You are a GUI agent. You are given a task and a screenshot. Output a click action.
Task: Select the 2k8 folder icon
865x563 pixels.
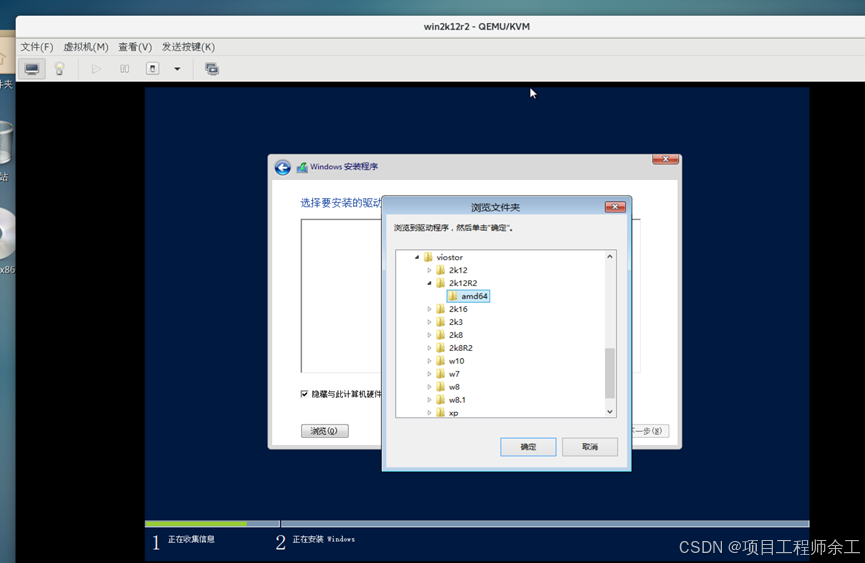[440, 335]
